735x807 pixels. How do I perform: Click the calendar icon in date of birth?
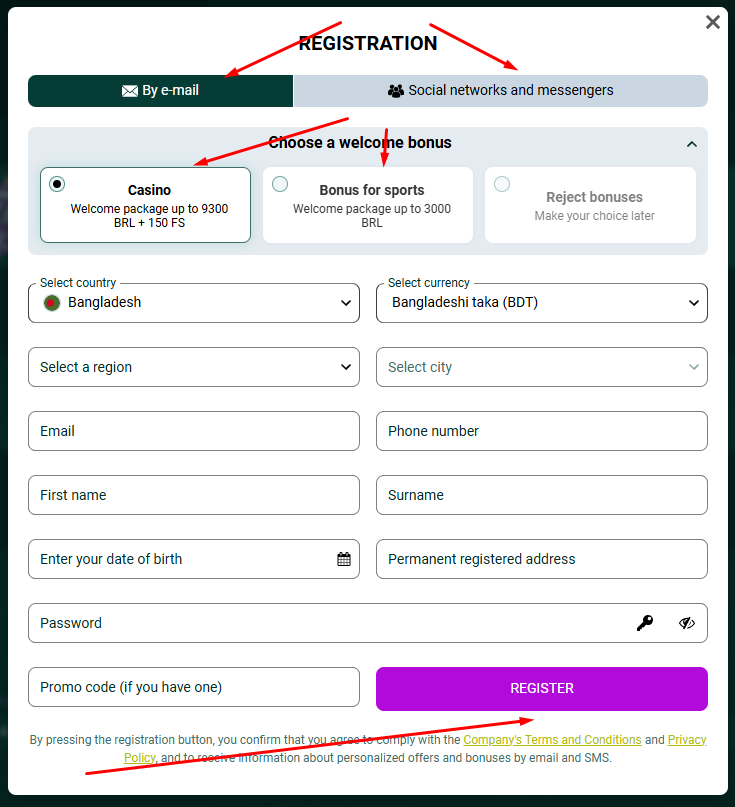pos(344,559)
